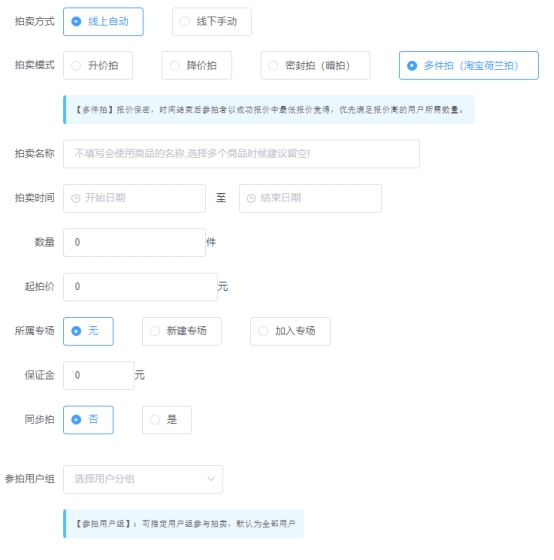This screenshot has height=560, width=554.
Task: Select 线上自动 auction method
Action: pyautogui.click(x=103, y=21)
